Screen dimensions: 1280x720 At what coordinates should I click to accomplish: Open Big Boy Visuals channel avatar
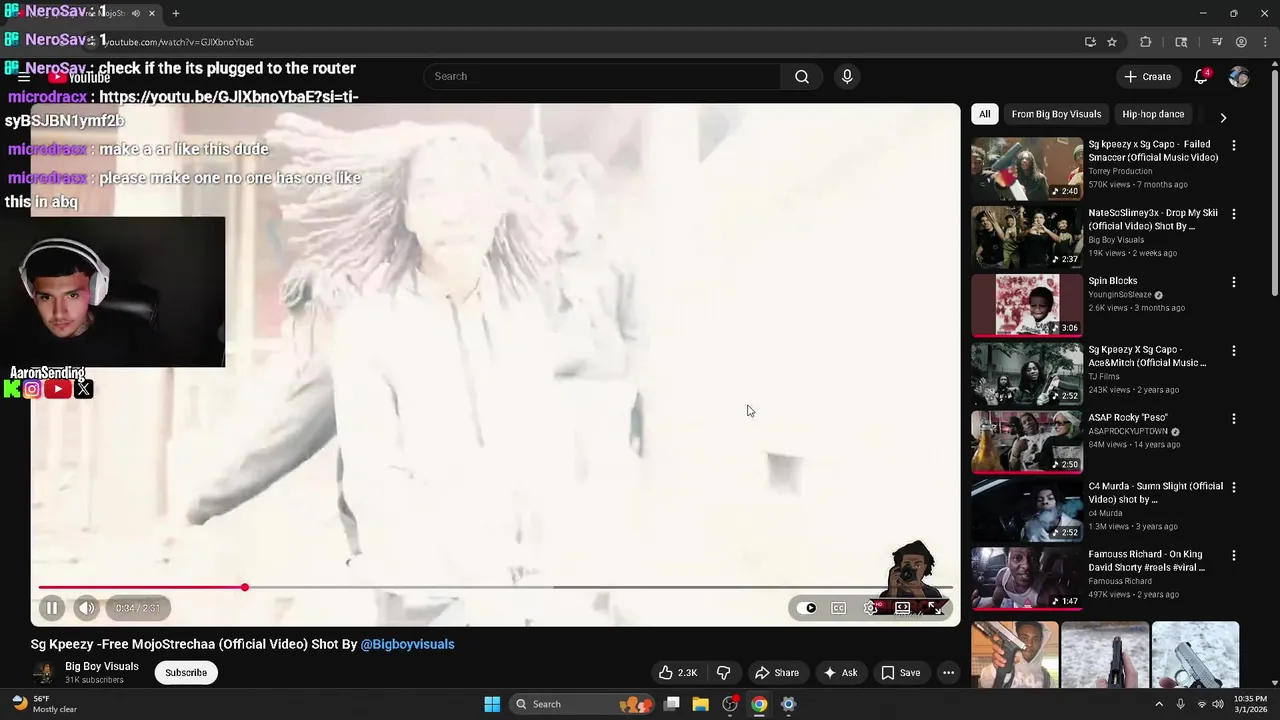[x=43, y=673]
